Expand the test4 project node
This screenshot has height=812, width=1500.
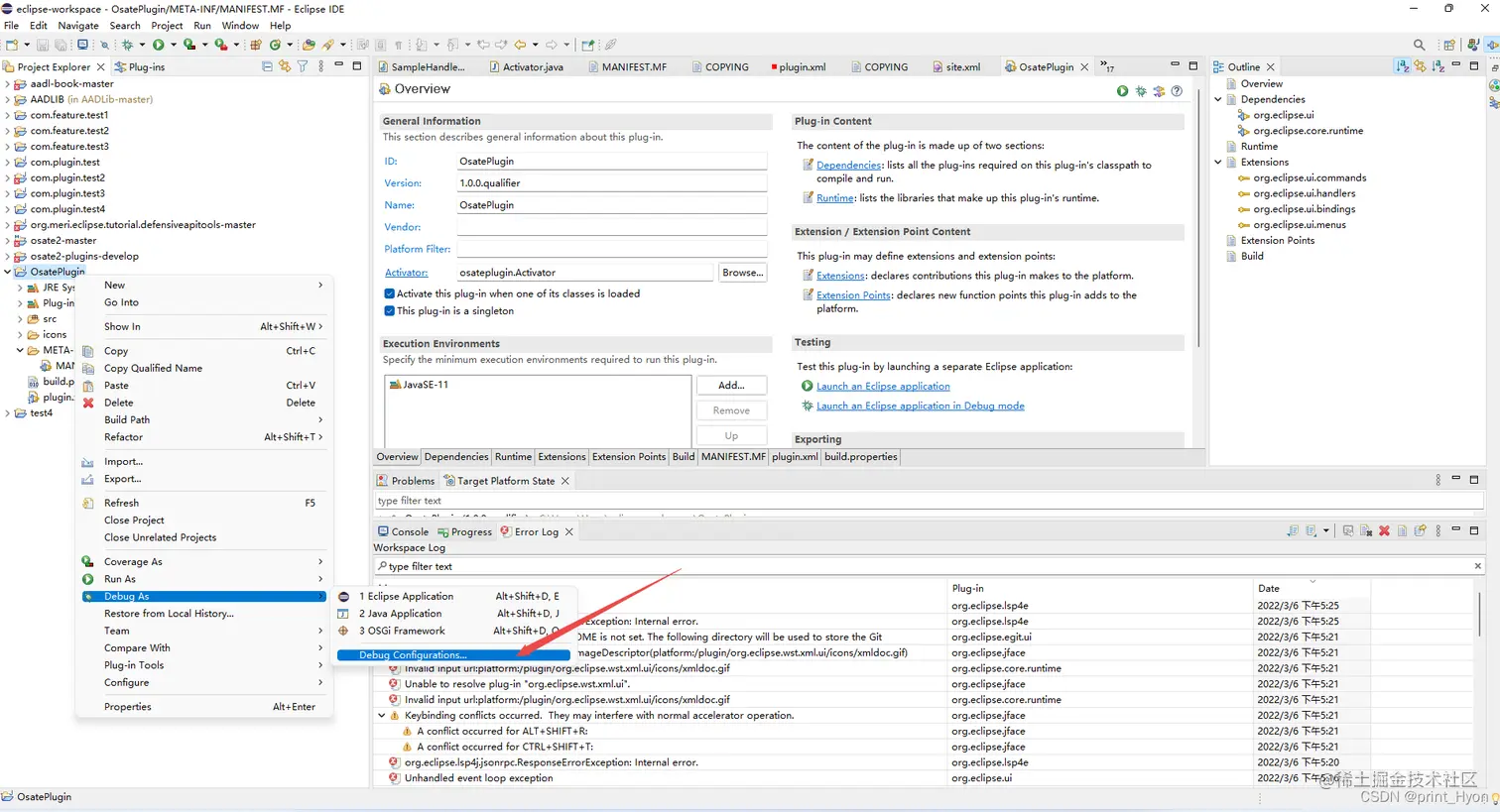point(8,413)
